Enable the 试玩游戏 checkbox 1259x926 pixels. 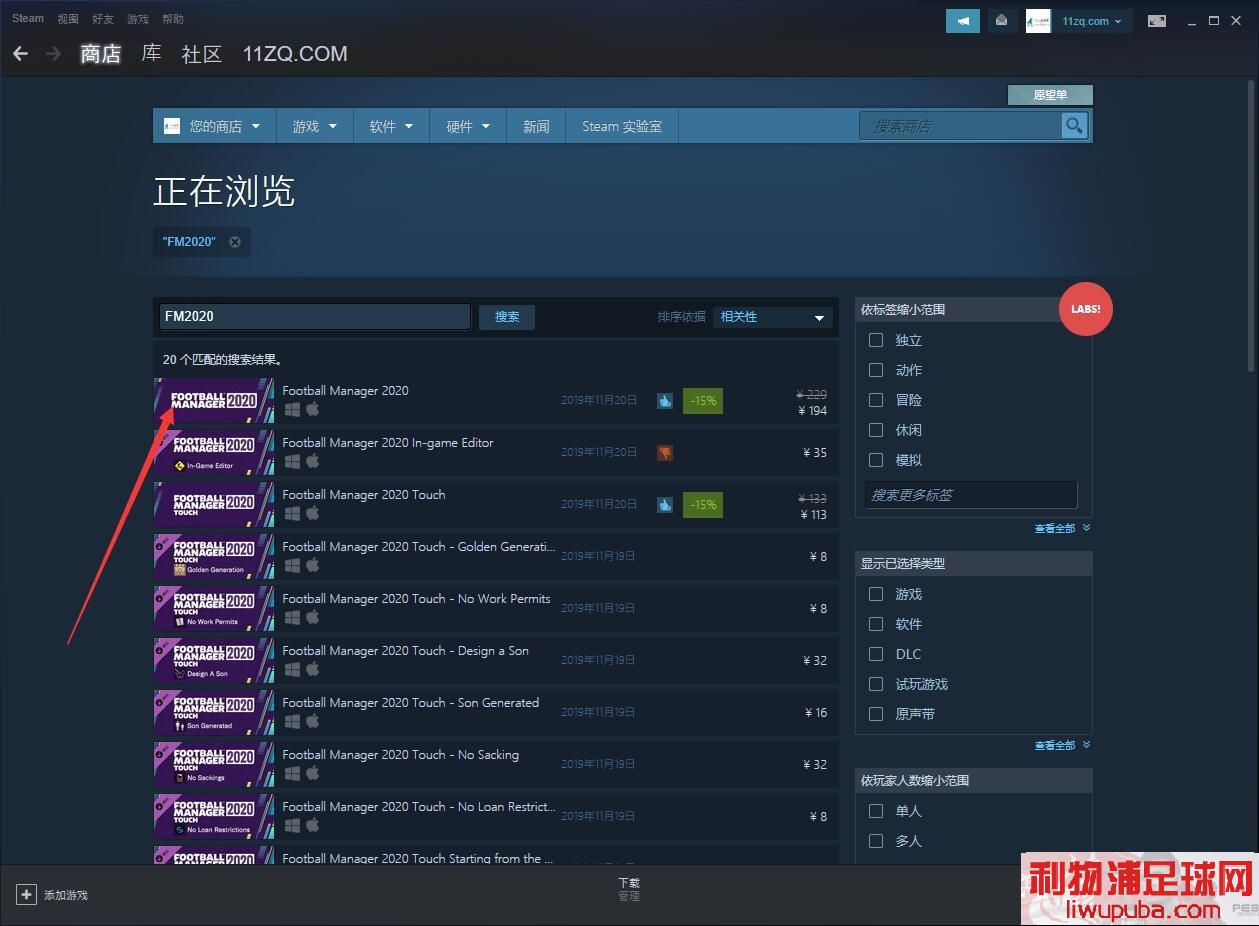[x=876, y=684]
